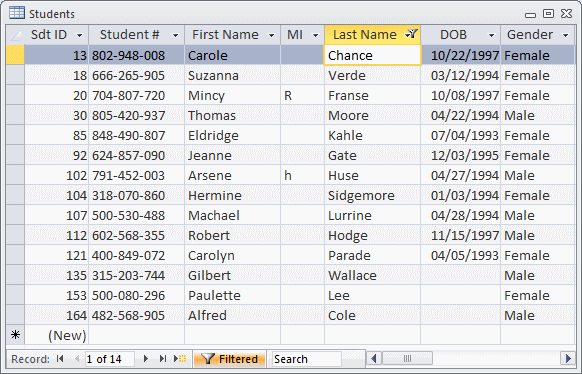Create new blank record icon
582x374 pixels.
tap(180, 359)
